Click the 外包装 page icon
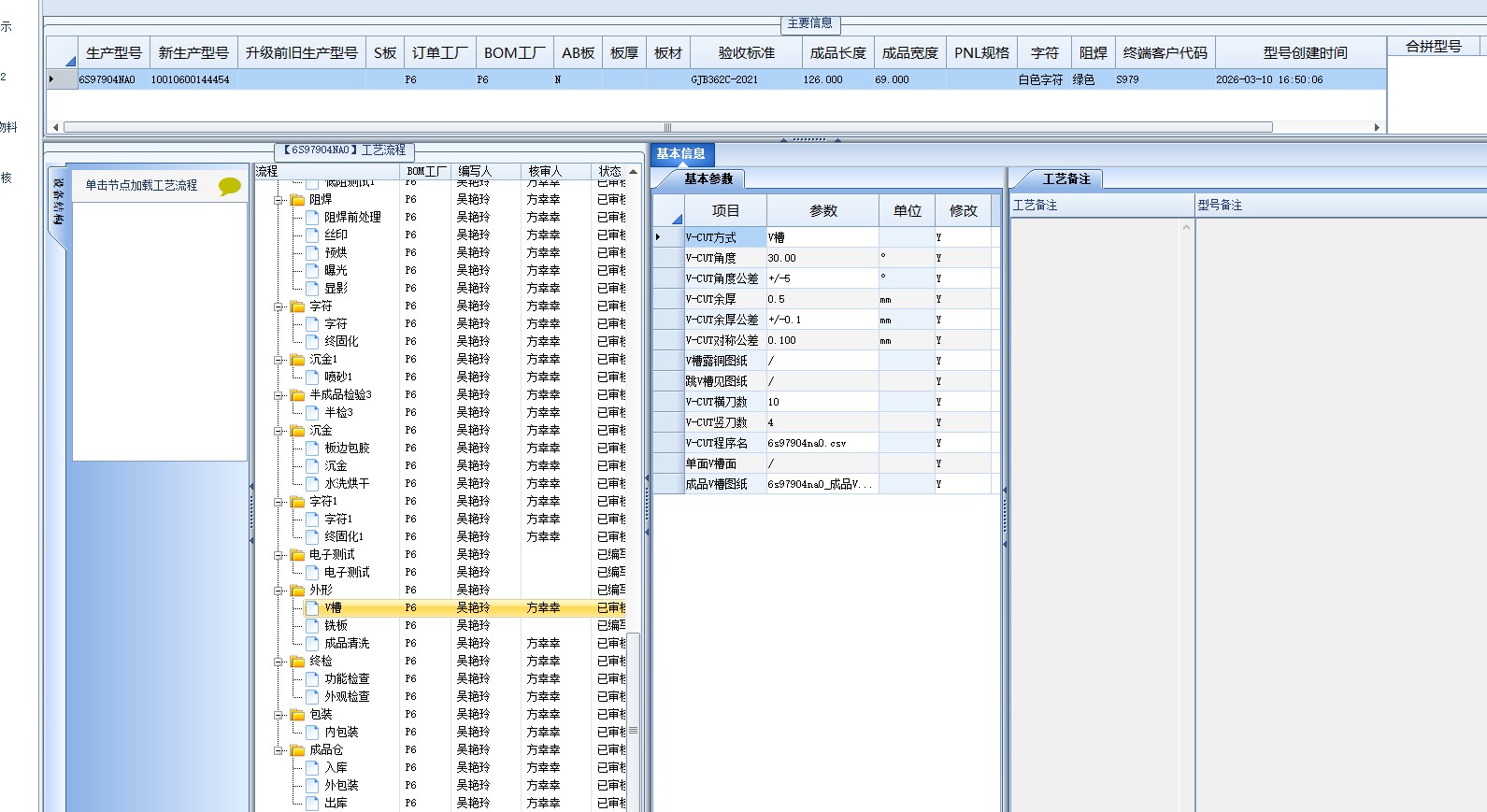 point(313,786)
